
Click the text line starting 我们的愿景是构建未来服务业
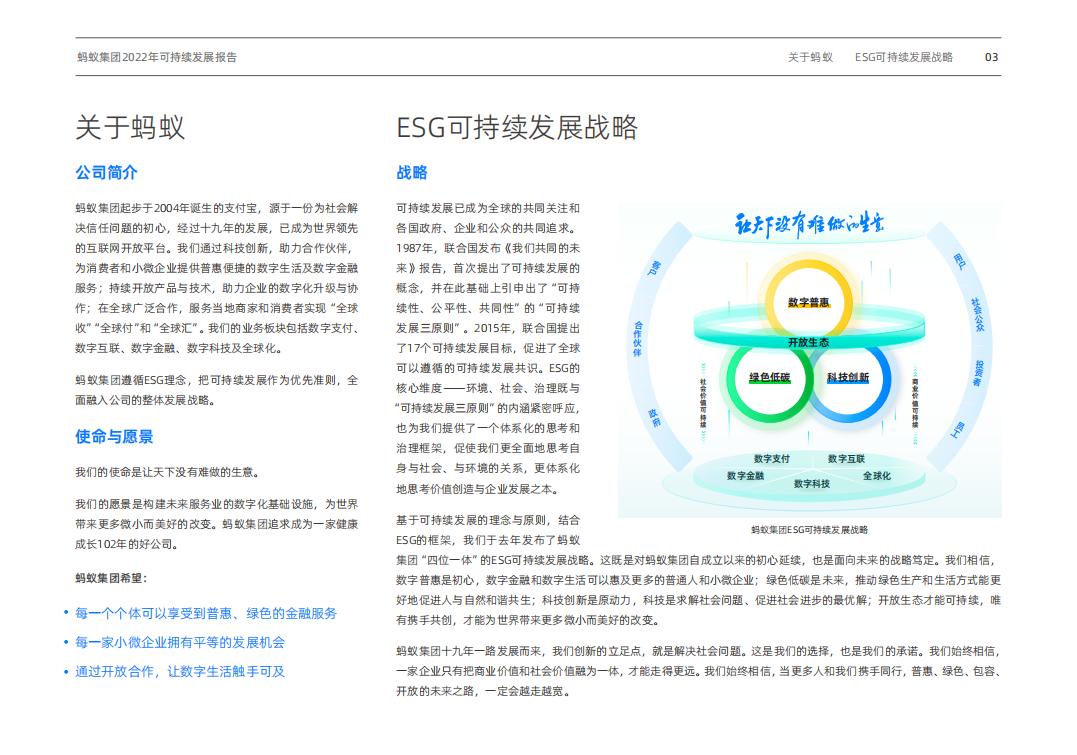point(217,504)
